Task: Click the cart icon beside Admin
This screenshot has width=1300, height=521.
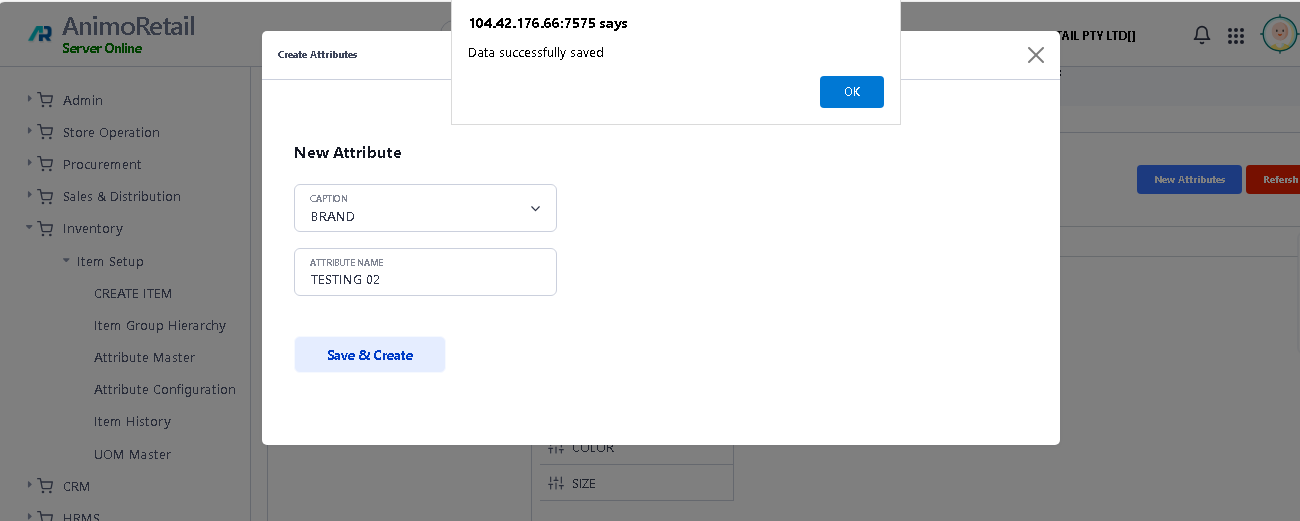Action: coord(46,100)
